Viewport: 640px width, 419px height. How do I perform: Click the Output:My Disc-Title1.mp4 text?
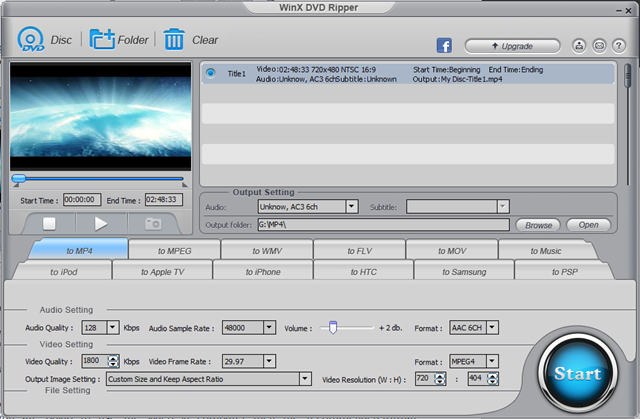coord(457,79)
